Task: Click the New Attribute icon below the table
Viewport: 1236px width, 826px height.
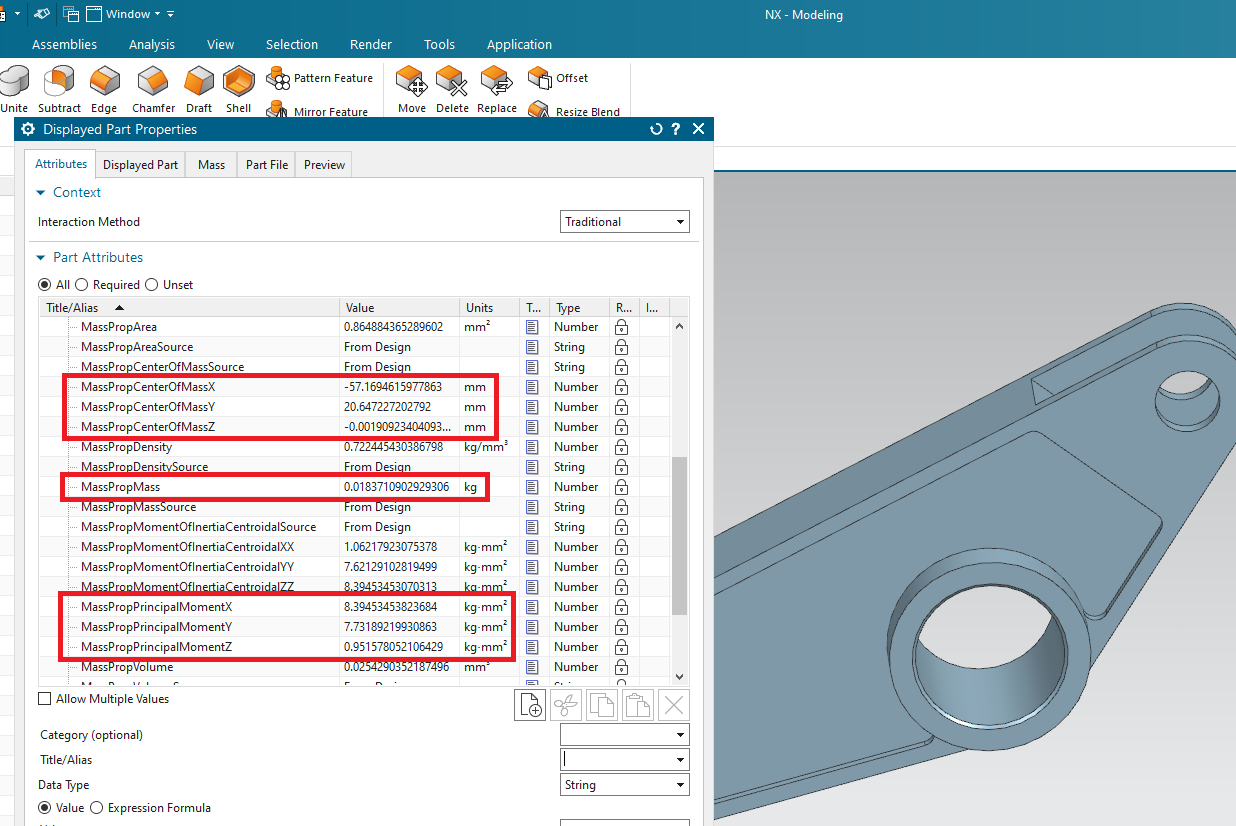Action: point(530,705)
